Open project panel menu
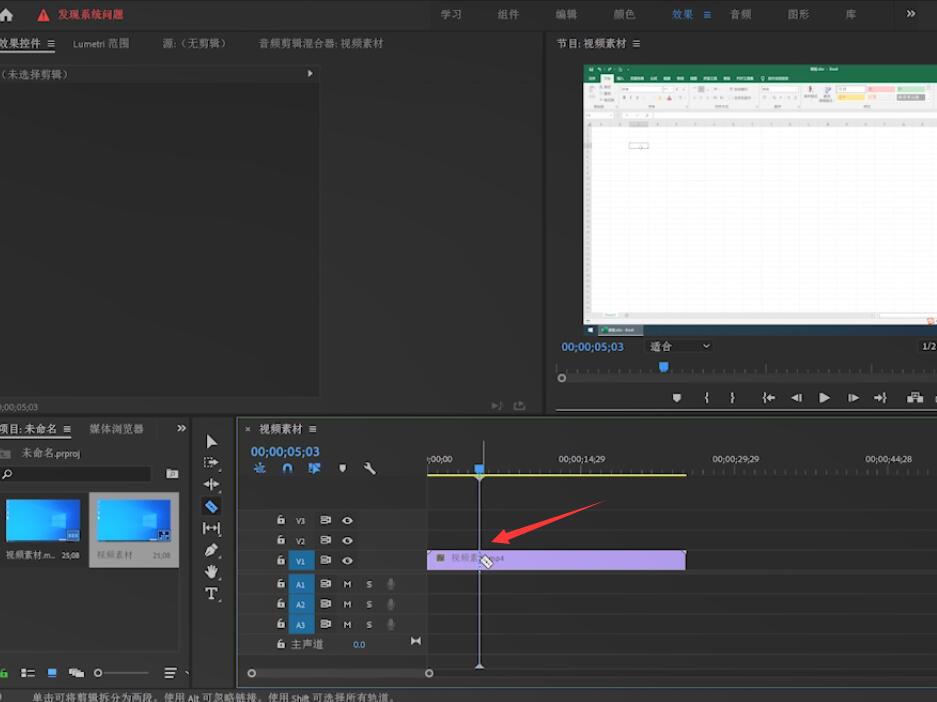937x702 pixels. (67, 429)
